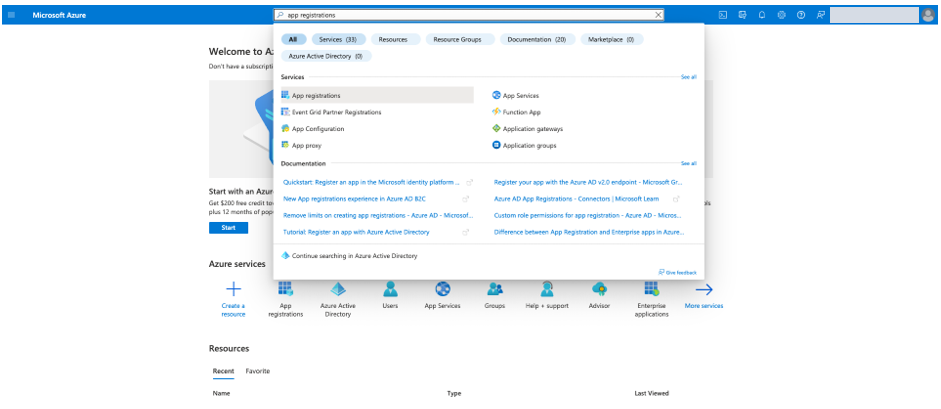Viewport: 941px width, 409px height.
Task: Open the Help question mark icon
Action: pyautogui.click(x=801, y=15)
